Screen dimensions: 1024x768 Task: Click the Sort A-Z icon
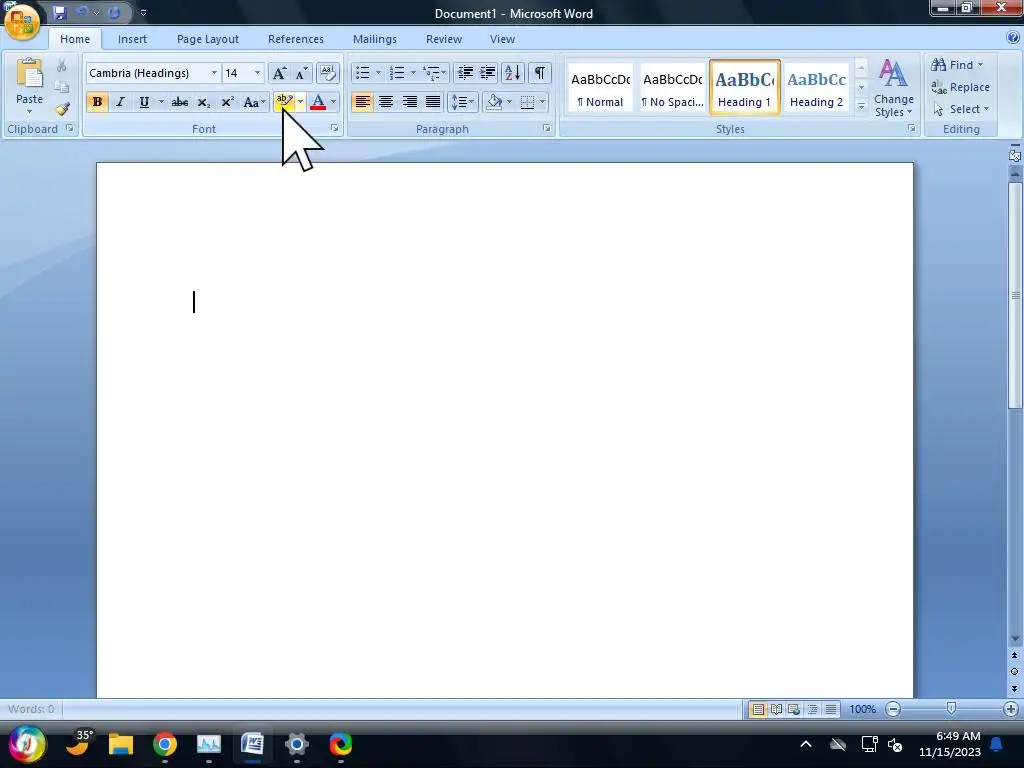(x=513, y=72)
